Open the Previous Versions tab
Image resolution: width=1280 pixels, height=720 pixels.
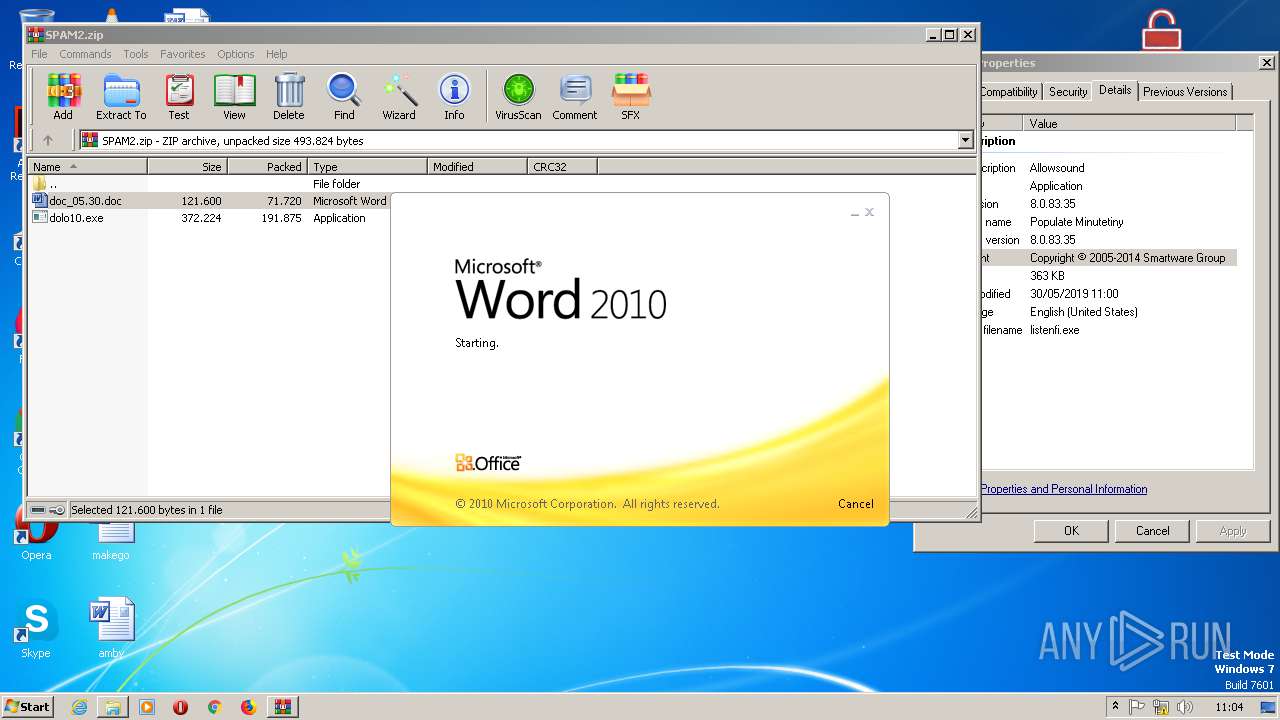[x=1185, y=91]
